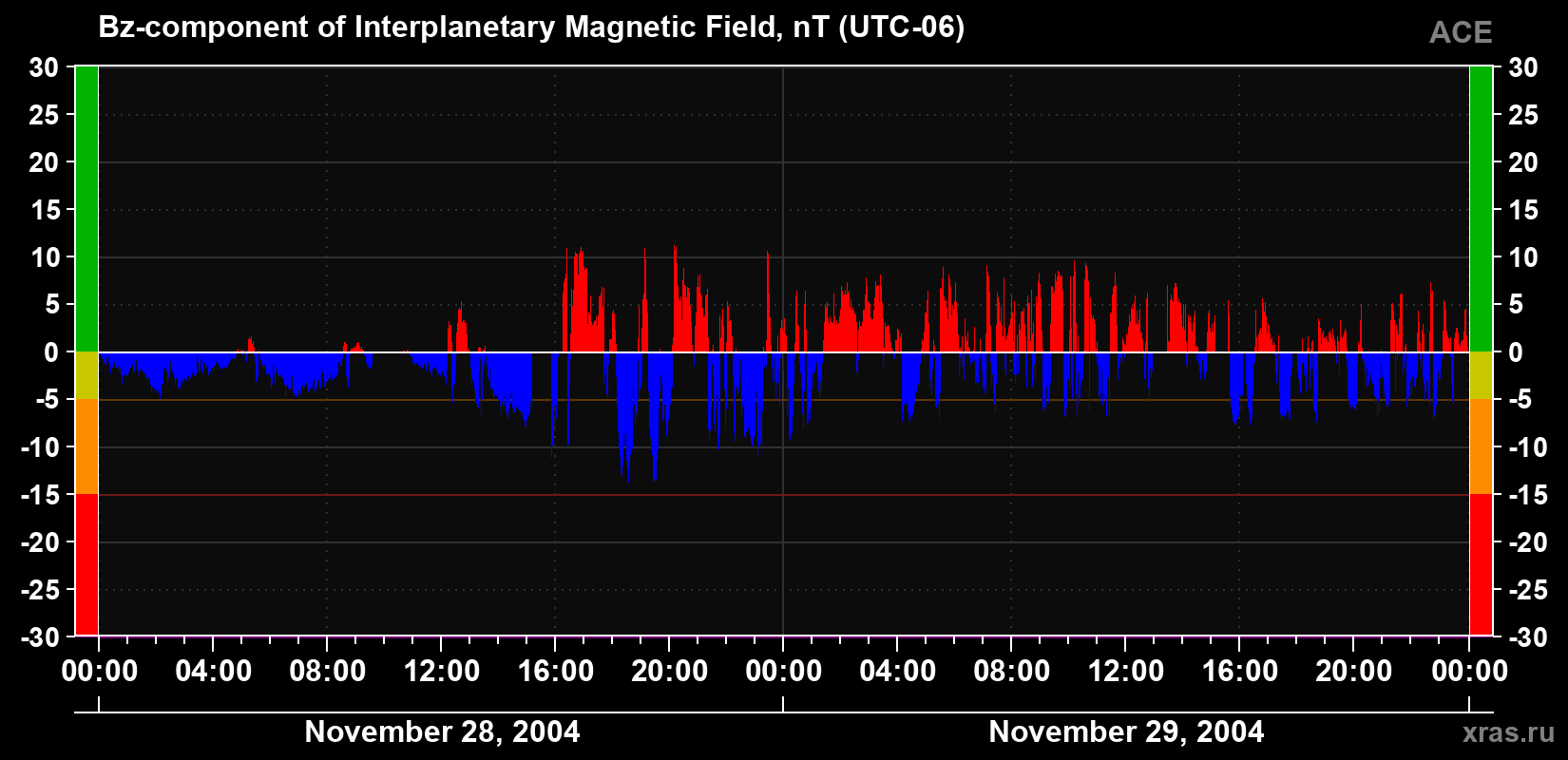The image size is (1568, 760).
Task: Select the -5 label on the left axis
Action: [x=47, y=400]
